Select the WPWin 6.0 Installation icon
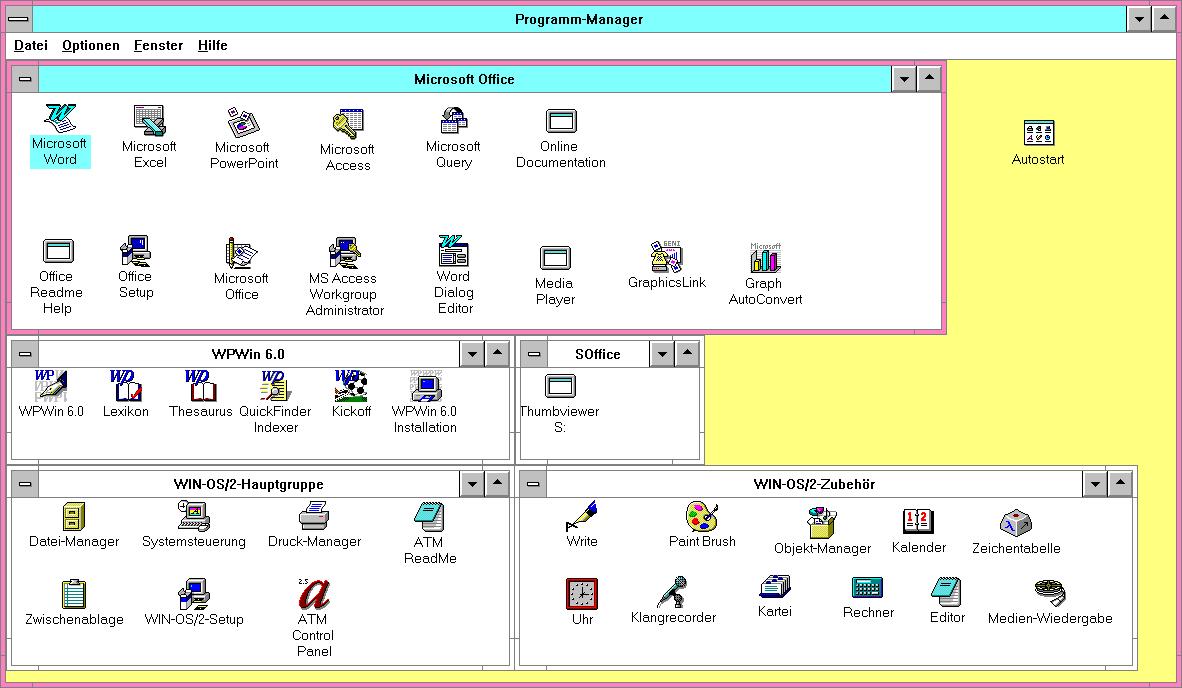The height and width of the screenshot is (688, 1182). [425, 385]
